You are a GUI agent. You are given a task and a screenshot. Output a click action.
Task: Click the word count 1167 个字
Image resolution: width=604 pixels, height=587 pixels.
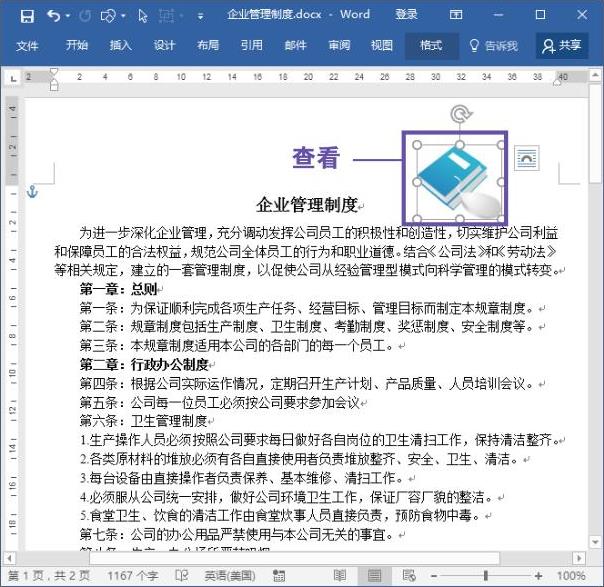(133, 576)
